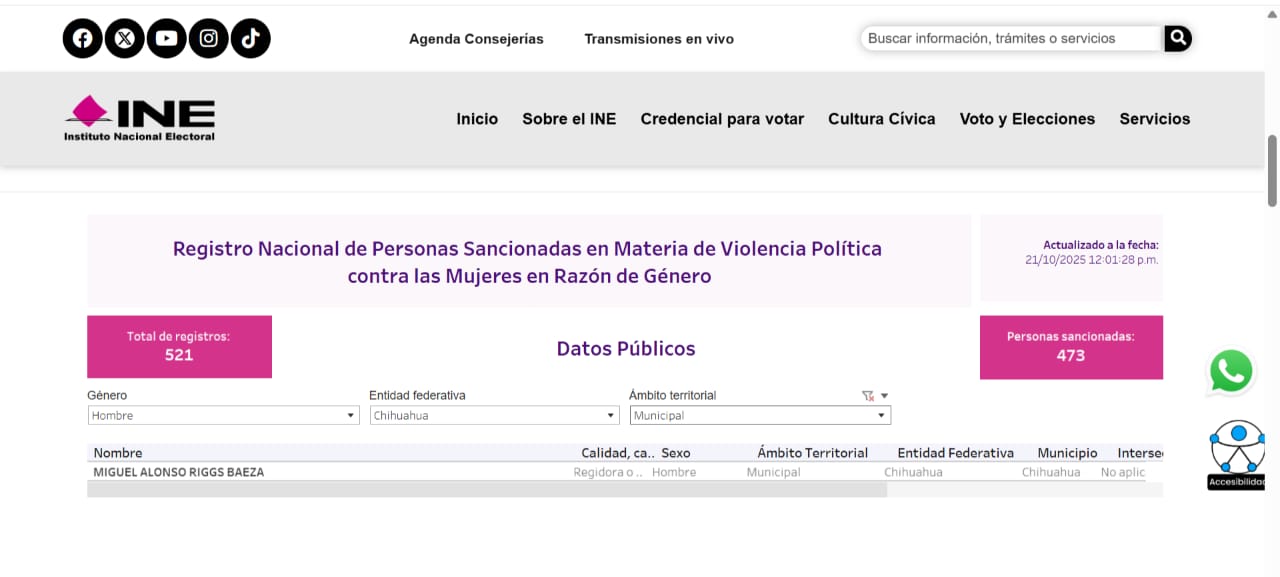Click the table's horizontal scrollbar
This screenshot has width=1280, height=577.
click(x=487, y=490)
